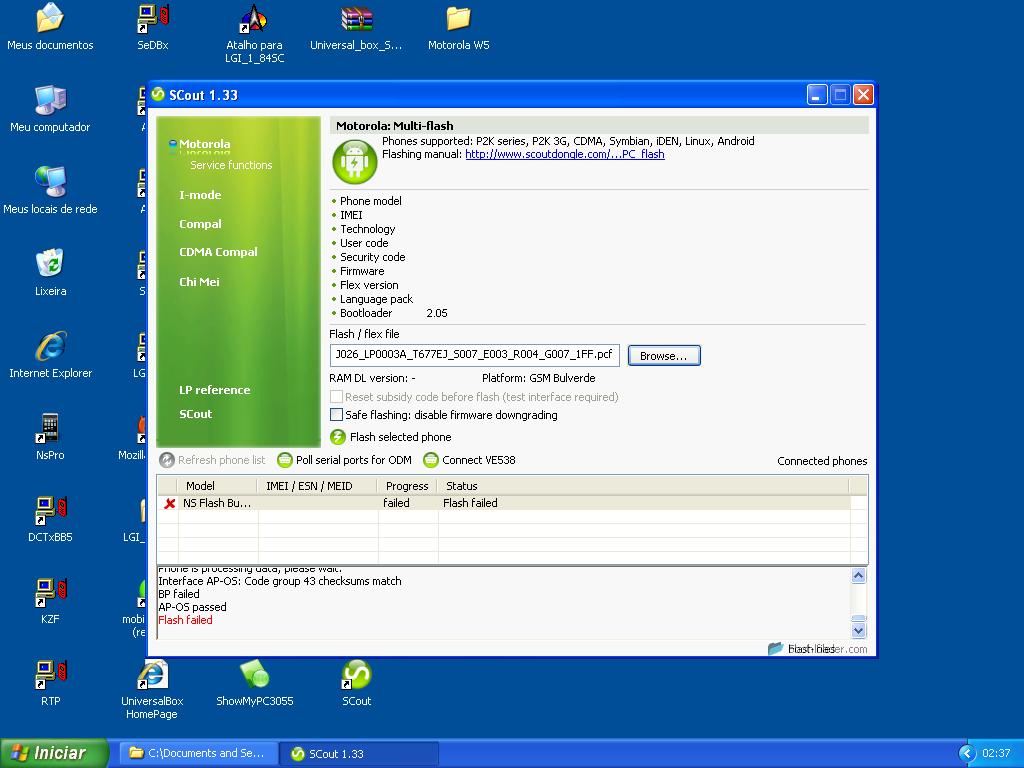Screen dimensions: 1024x768
Task: Click the green Android multi-flash icon
Action: tap(355, 162)
